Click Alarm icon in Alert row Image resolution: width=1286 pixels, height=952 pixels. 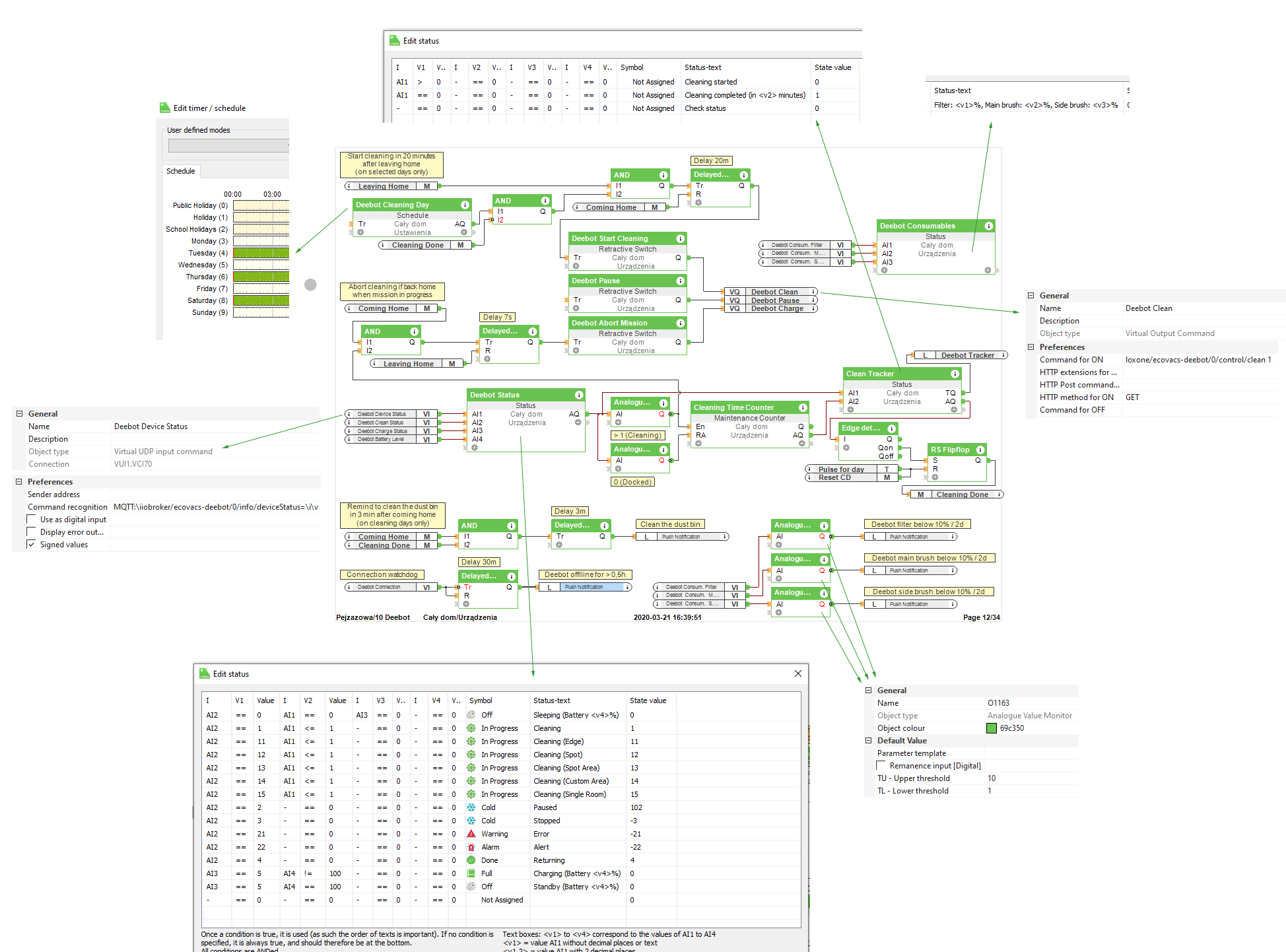[471, 847]
